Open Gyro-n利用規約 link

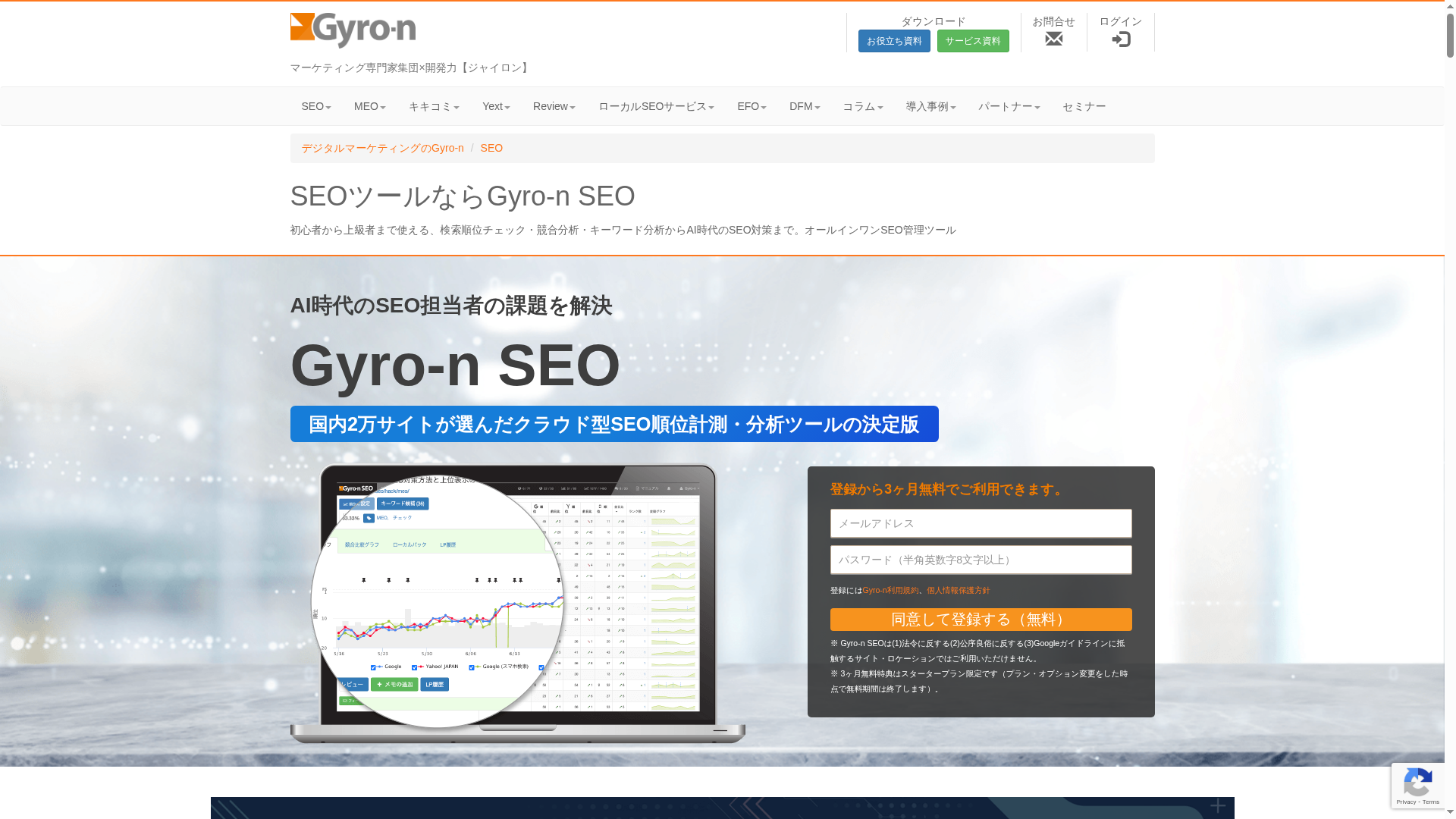click(890, 590)
